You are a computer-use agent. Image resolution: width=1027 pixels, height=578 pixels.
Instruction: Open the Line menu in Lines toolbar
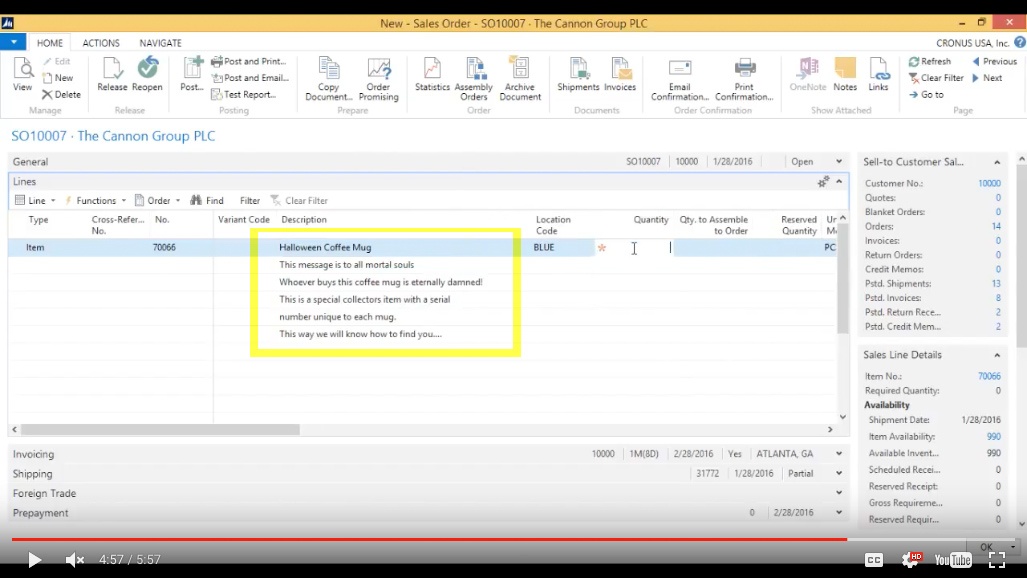point(35,201)
